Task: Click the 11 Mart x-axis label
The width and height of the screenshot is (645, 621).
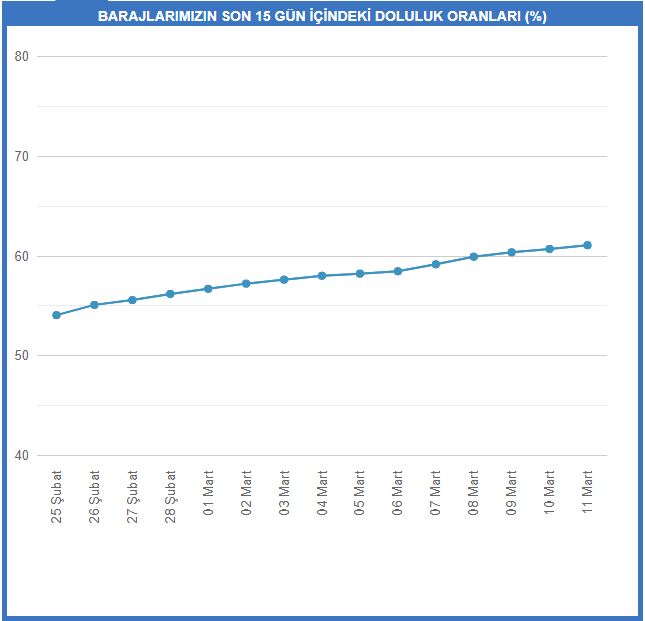Action: pyautogui.click(x=587, y=492)
